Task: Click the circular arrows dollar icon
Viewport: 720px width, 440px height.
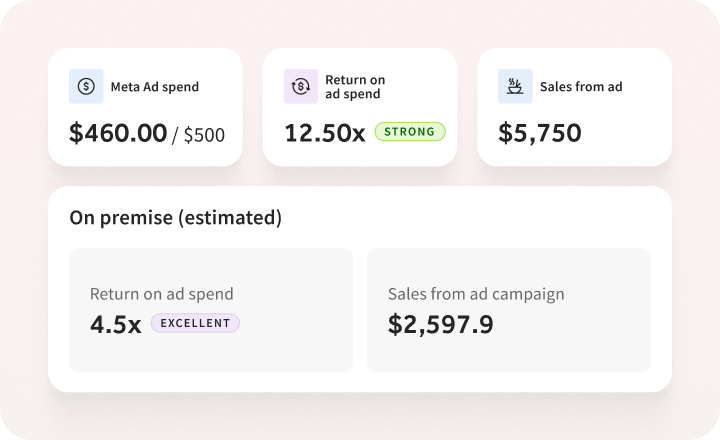Action: pyautogui.click(x=300, y=86)
